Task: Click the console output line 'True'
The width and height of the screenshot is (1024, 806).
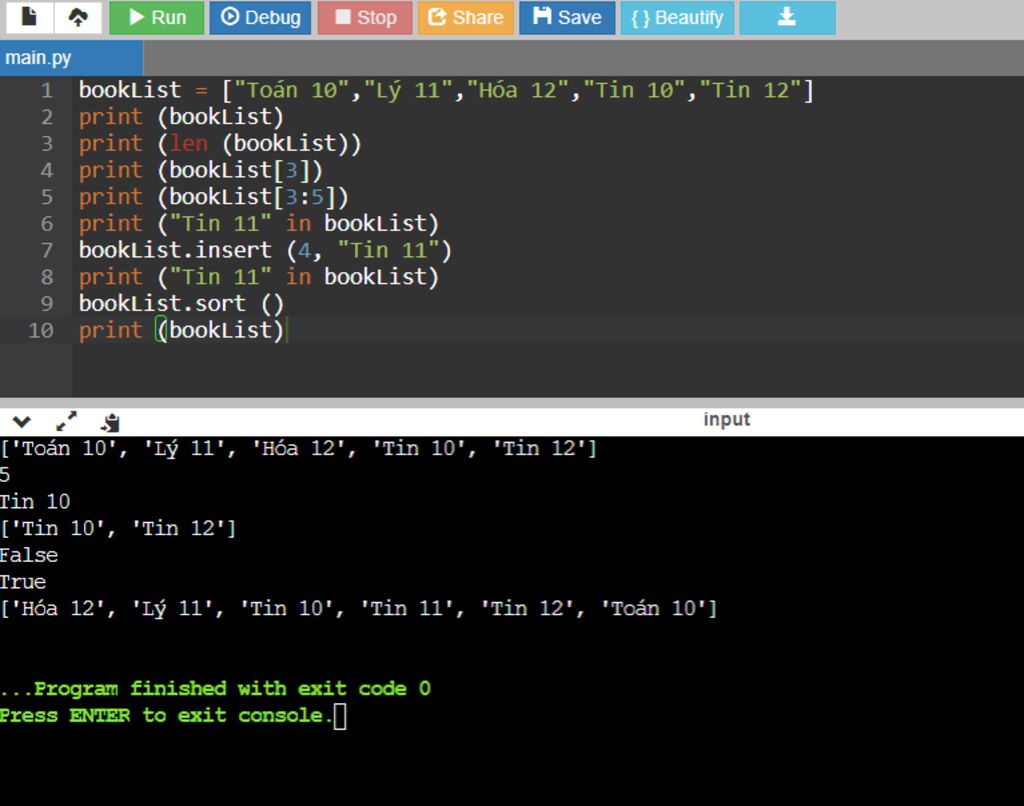Action: [x=23, y=582]
